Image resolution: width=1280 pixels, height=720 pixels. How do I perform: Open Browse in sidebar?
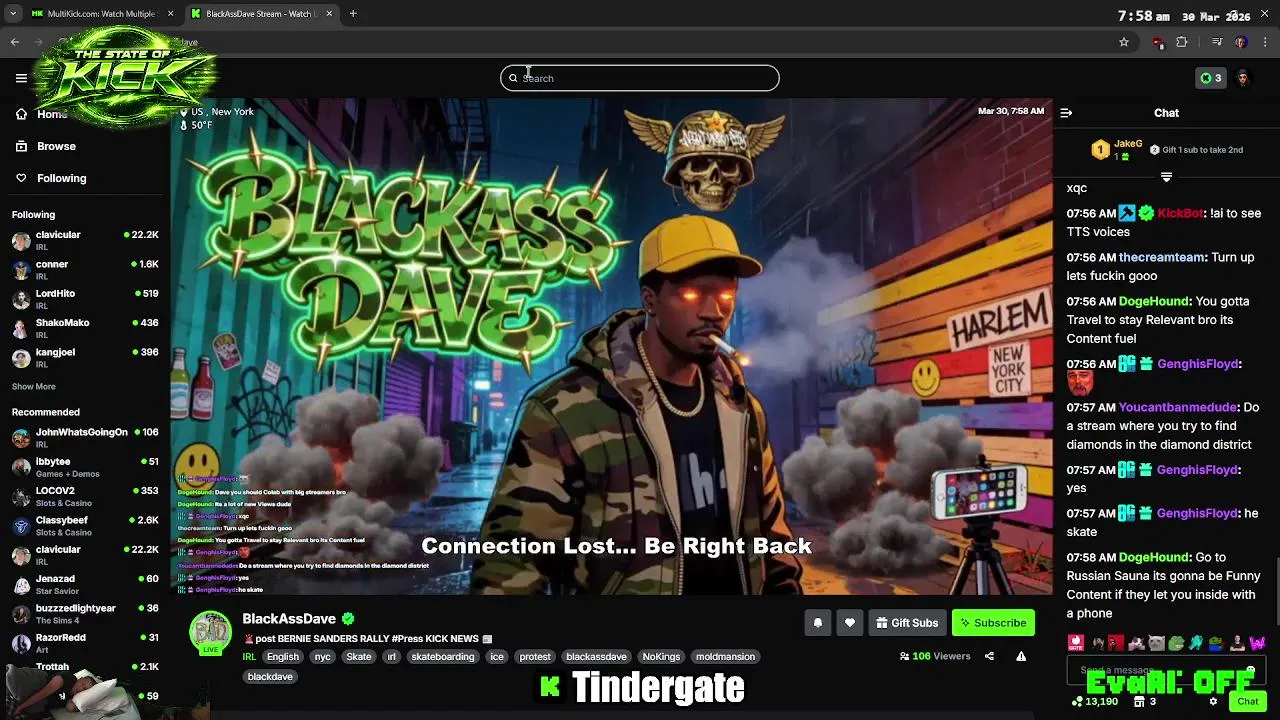coord(46,146)
